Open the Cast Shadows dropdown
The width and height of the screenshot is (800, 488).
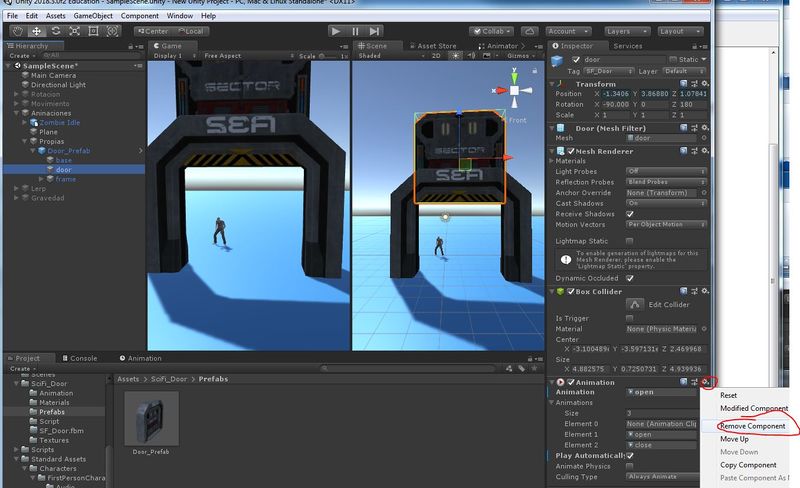[x=666, y=203]
